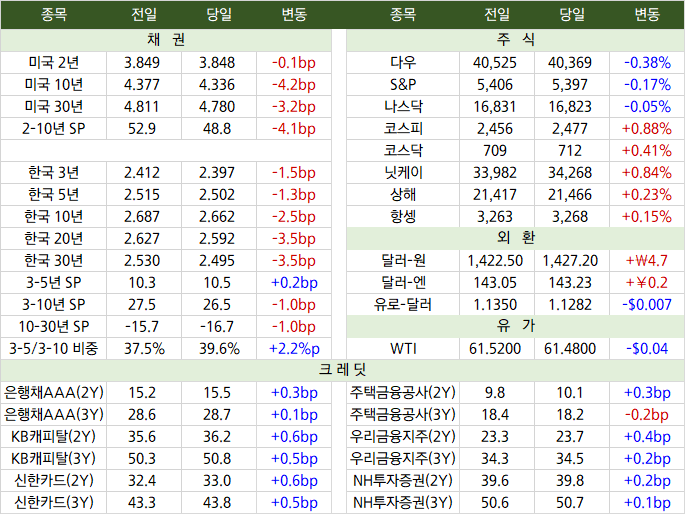Select the 달러-엔 row label

(x=403, y=283)
